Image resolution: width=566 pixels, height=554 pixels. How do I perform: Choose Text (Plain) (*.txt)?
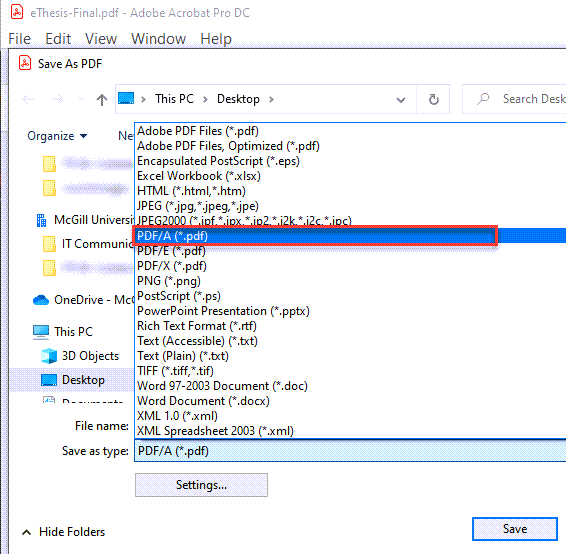(183, 356)
